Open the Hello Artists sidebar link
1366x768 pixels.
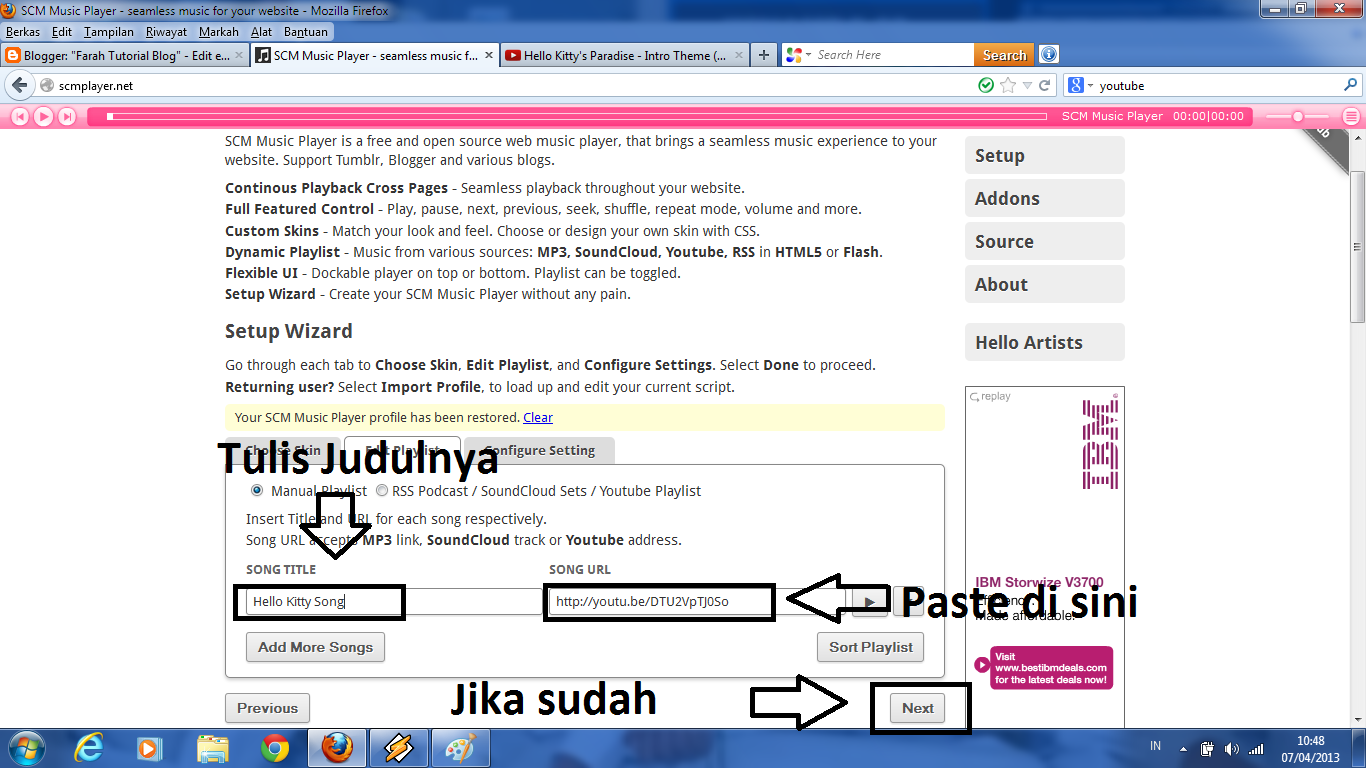click(1045, 342)
